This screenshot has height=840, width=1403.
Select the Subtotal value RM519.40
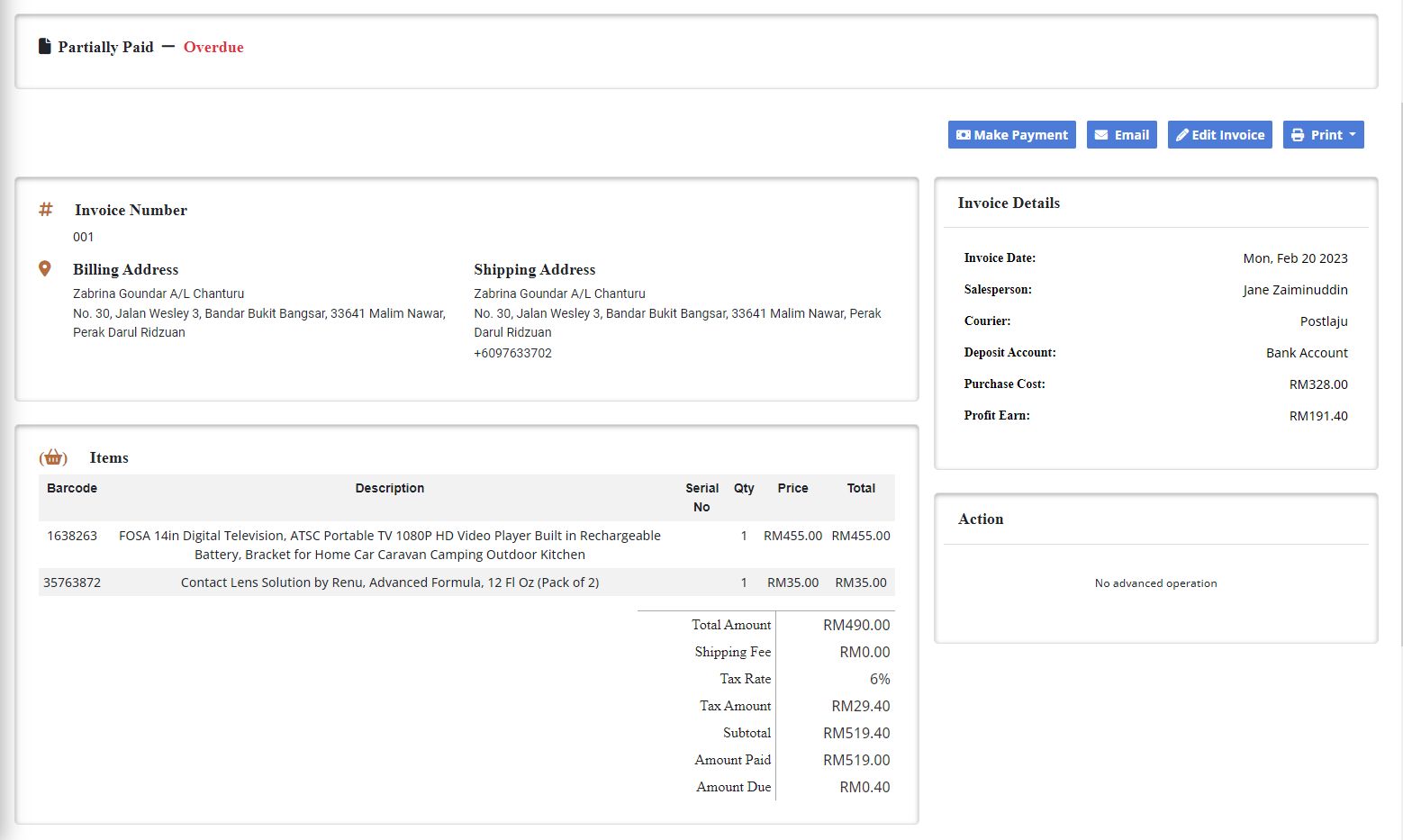tap(856, 733)
